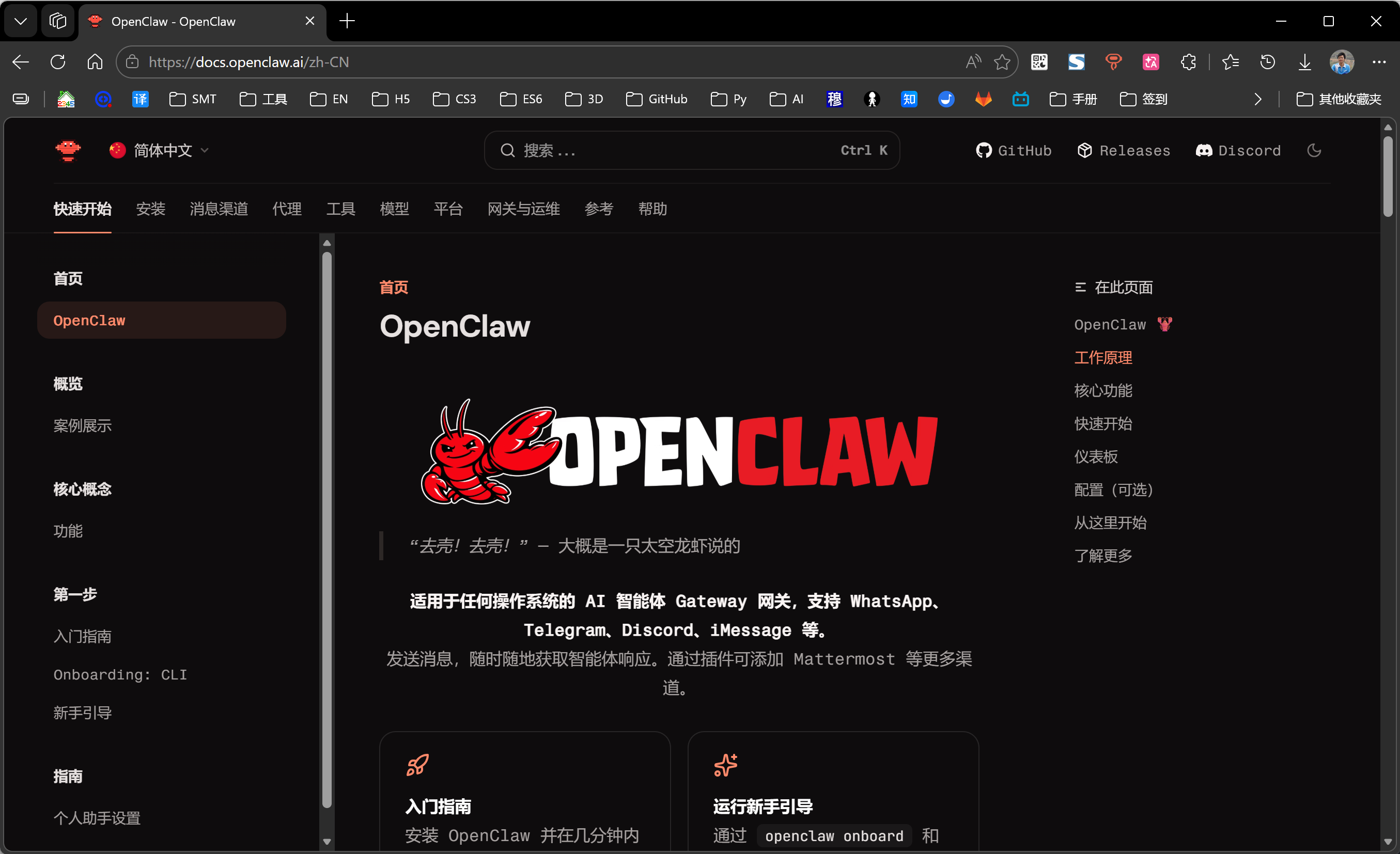Switch to the 消息渠道 tab
1400x854 pixels.
[219, 209]
